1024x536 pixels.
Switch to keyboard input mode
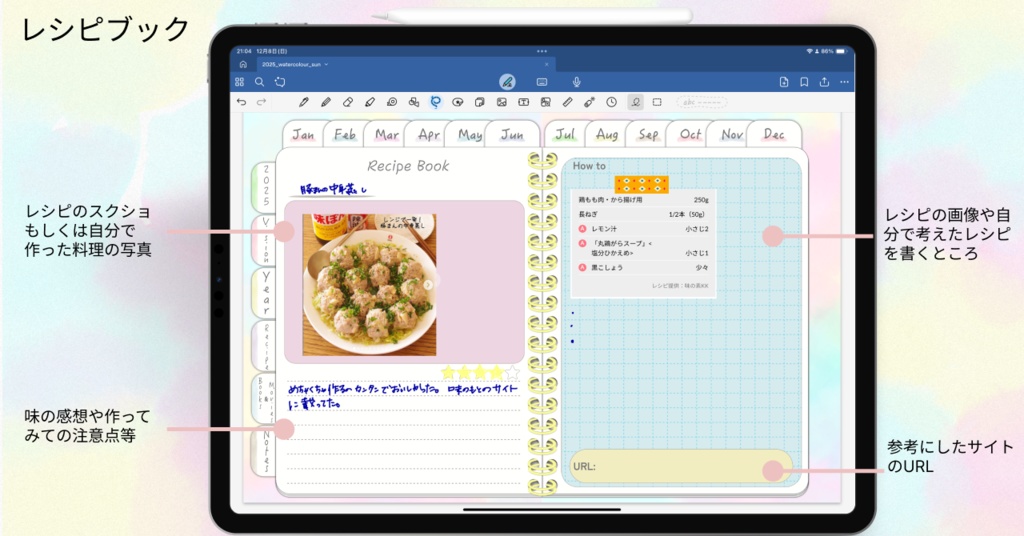tap(541, 82)
